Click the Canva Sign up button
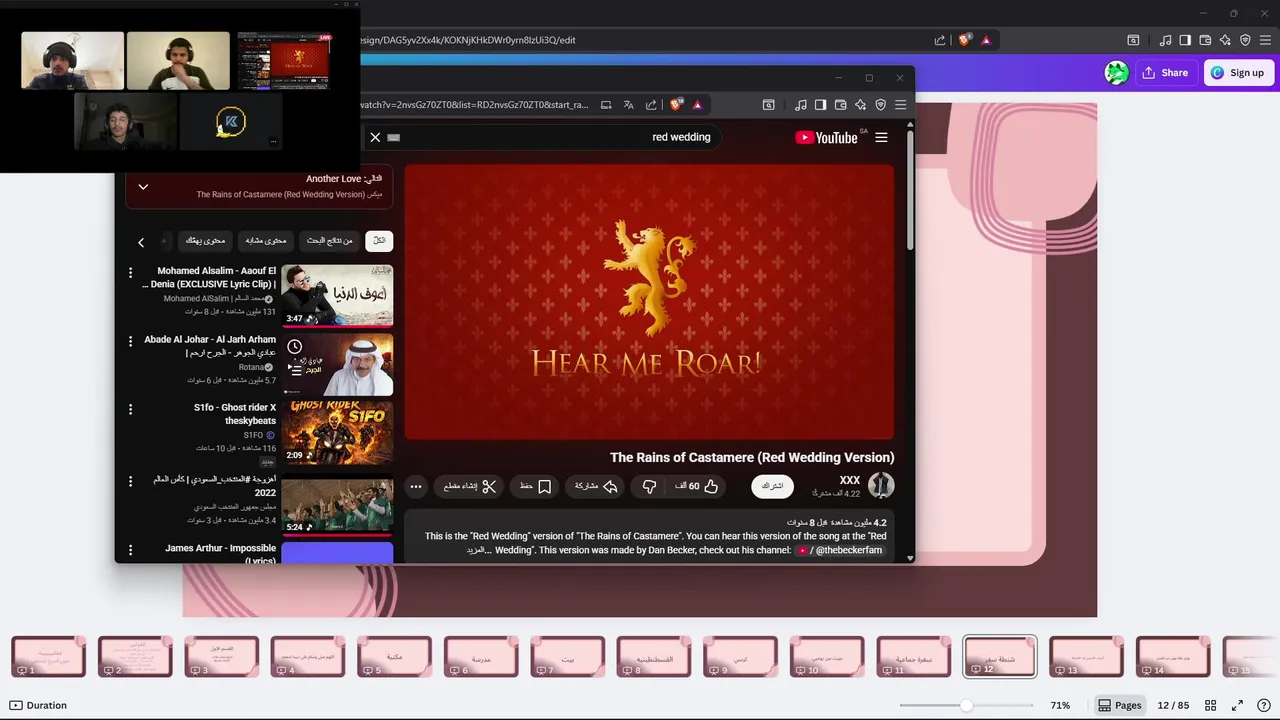 click(1238, 72)
